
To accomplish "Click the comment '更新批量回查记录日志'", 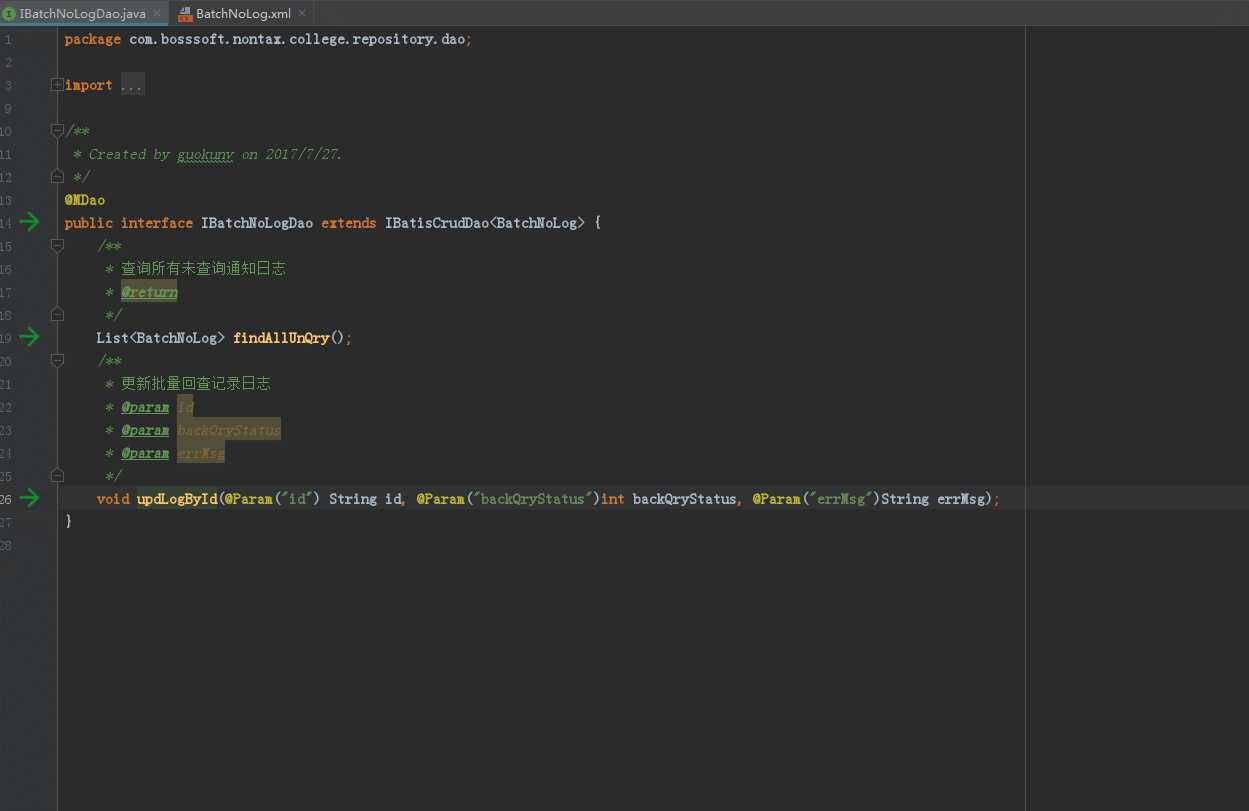I will [x=196, y=384].
